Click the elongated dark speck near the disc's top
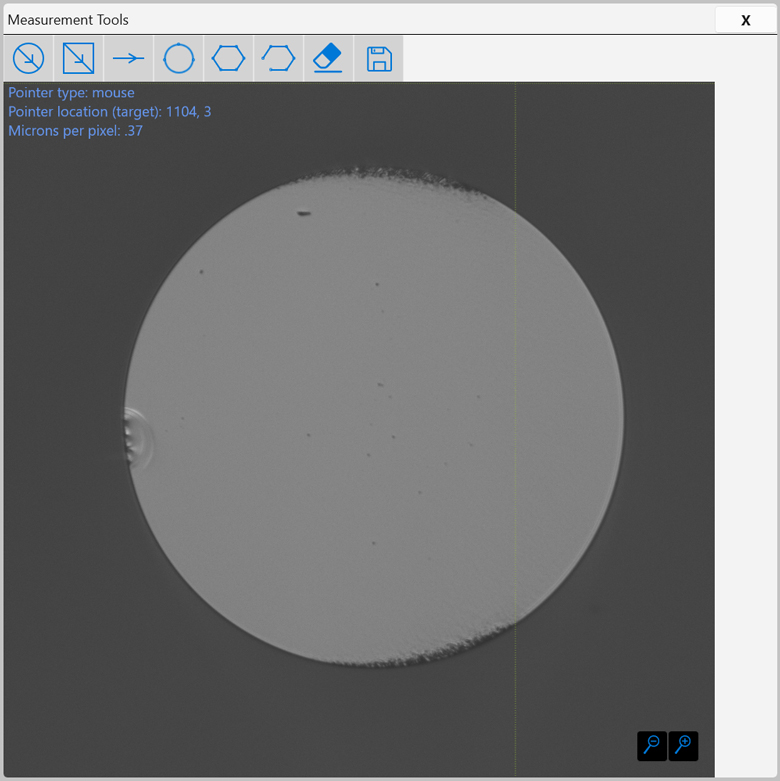780x781 pixels. tap(303, 212)
